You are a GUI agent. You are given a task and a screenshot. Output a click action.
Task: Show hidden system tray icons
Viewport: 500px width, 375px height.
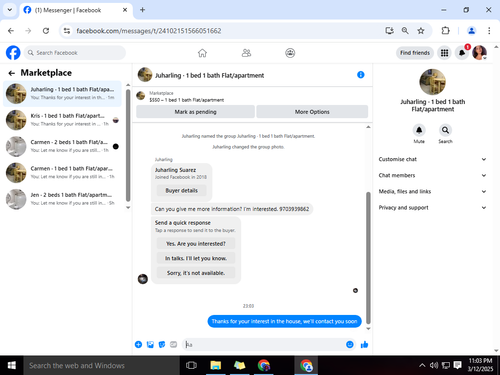422,365
